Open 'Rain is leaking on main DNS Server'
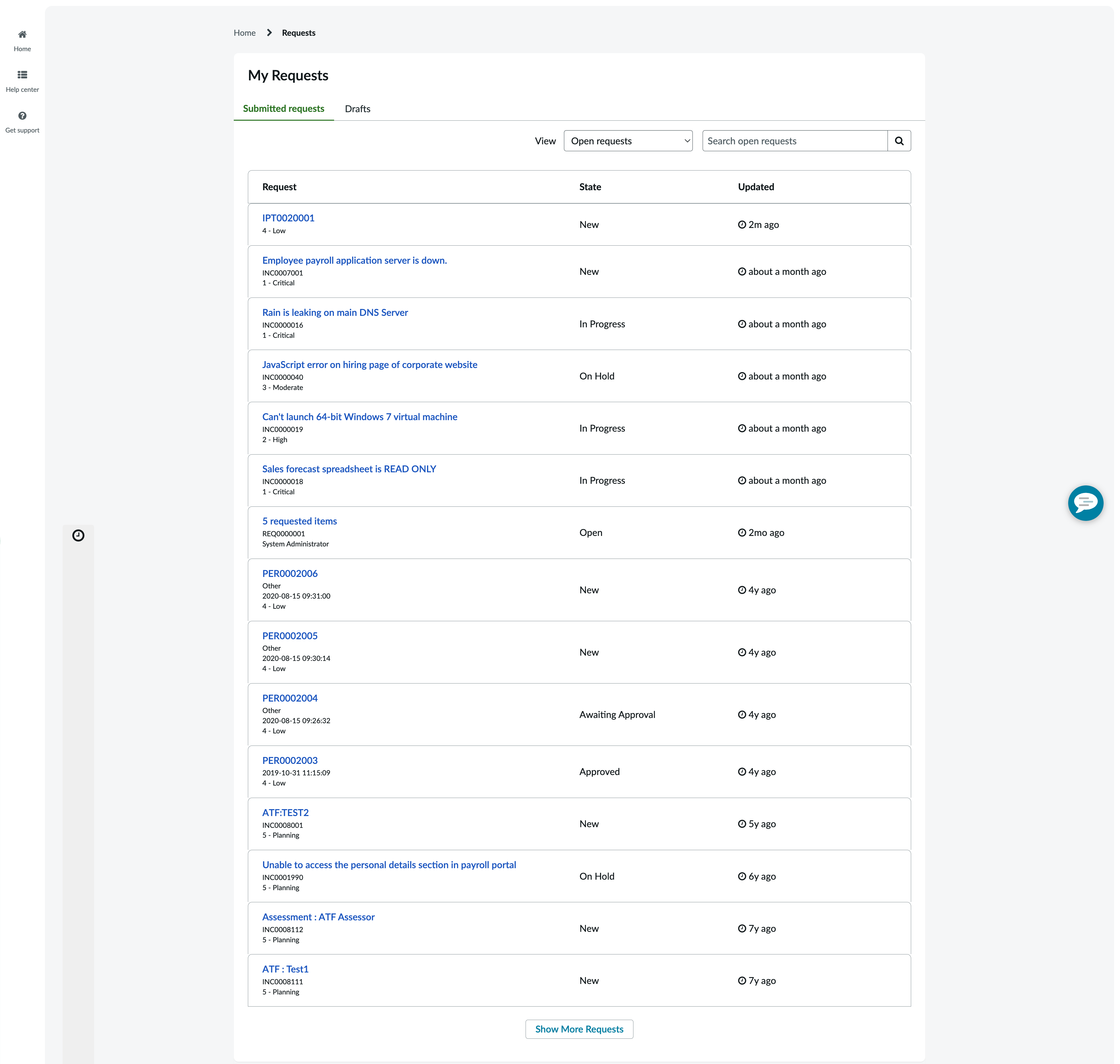The width and height of the screenshot is (1120, 1064). click(334, 313)
